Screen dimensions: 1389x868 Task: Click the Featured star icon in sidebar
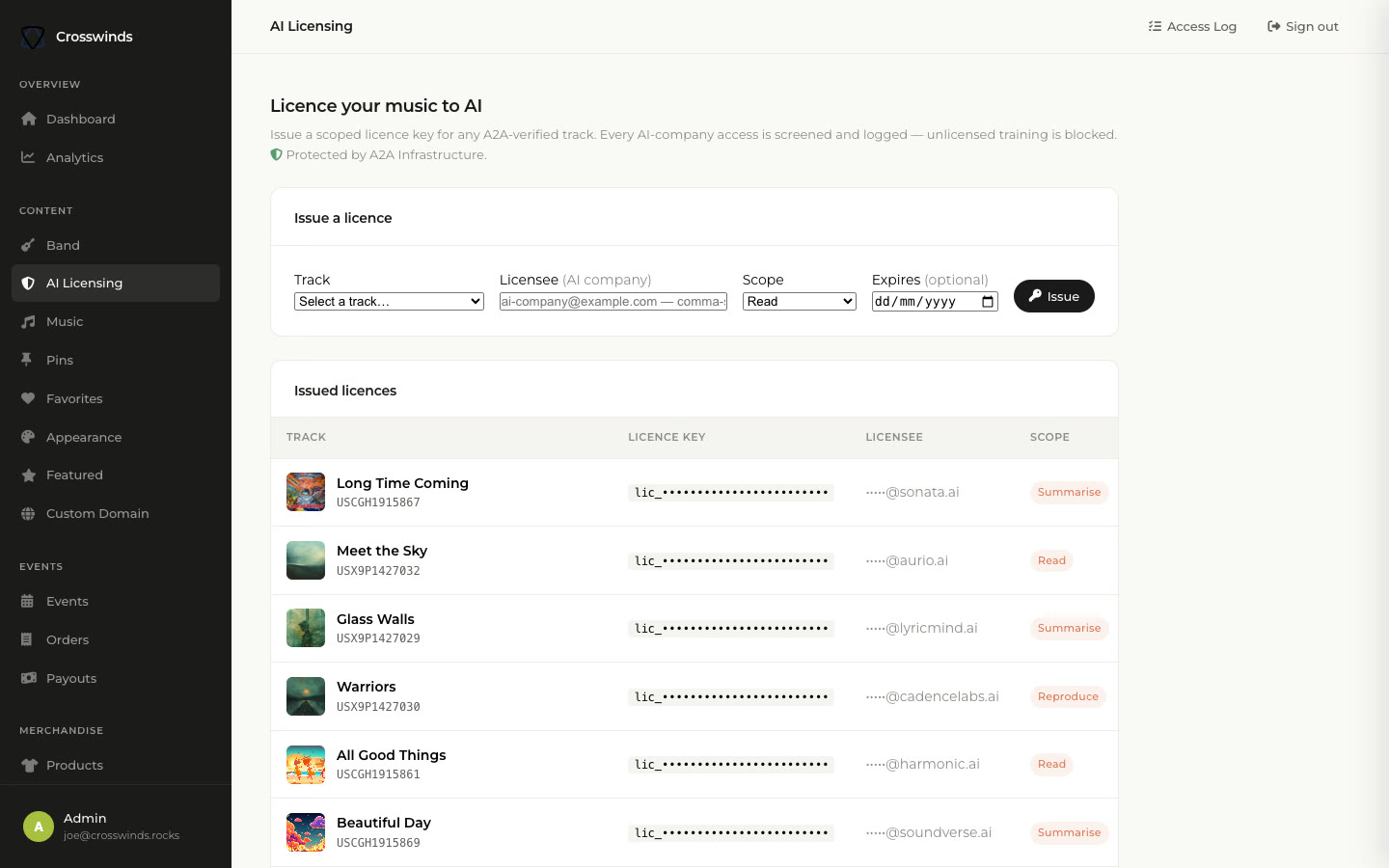click(28, 475)
